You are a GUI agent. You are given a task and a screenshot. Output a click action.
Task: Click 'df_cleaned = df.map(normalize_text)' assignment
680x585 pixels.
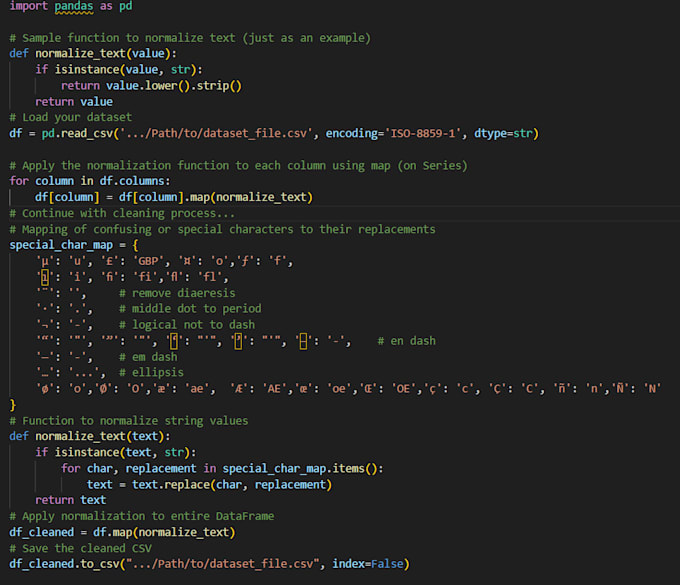point(122,532)
